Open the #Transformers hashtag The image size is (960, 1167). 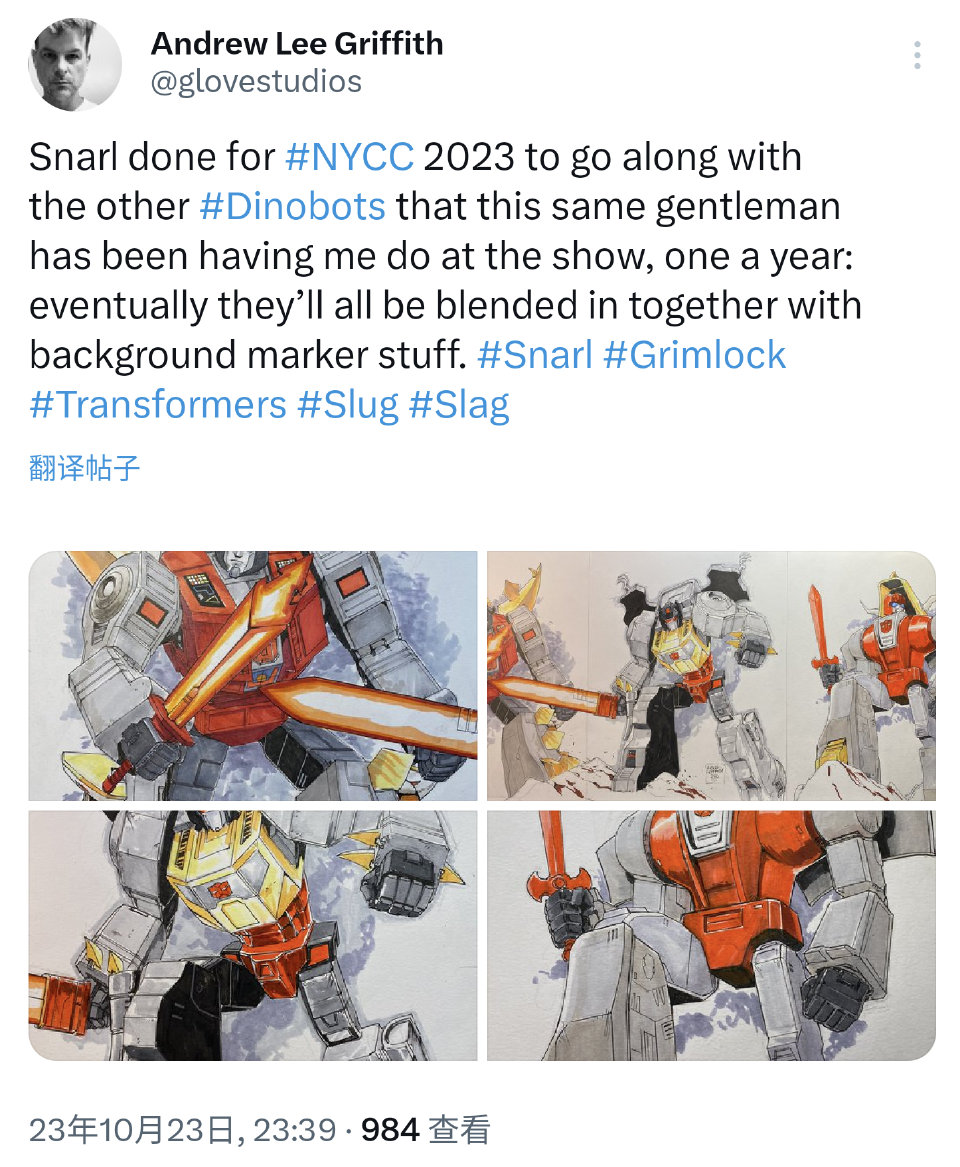pos(158,404)
